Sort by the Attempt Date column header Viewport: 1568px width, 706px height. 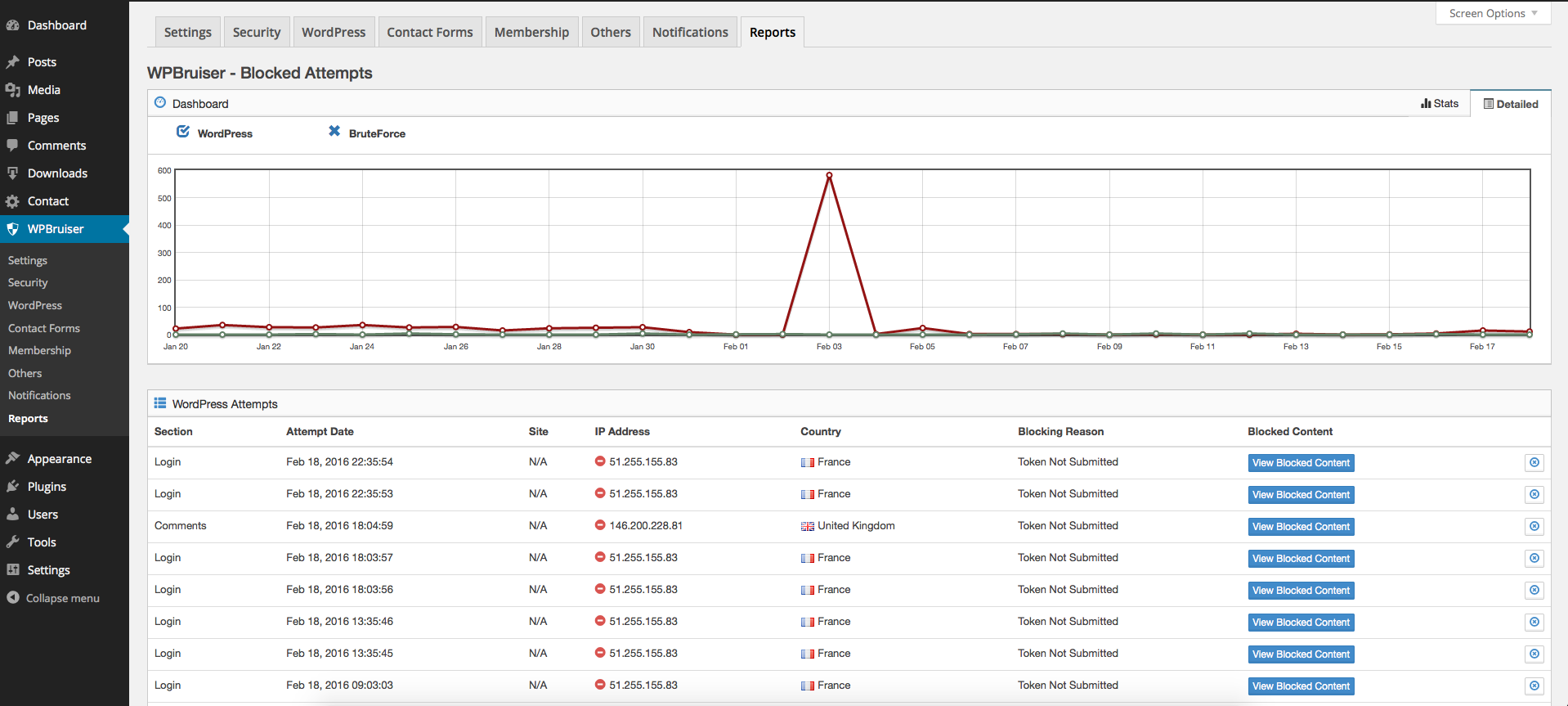tap(320, 431)
